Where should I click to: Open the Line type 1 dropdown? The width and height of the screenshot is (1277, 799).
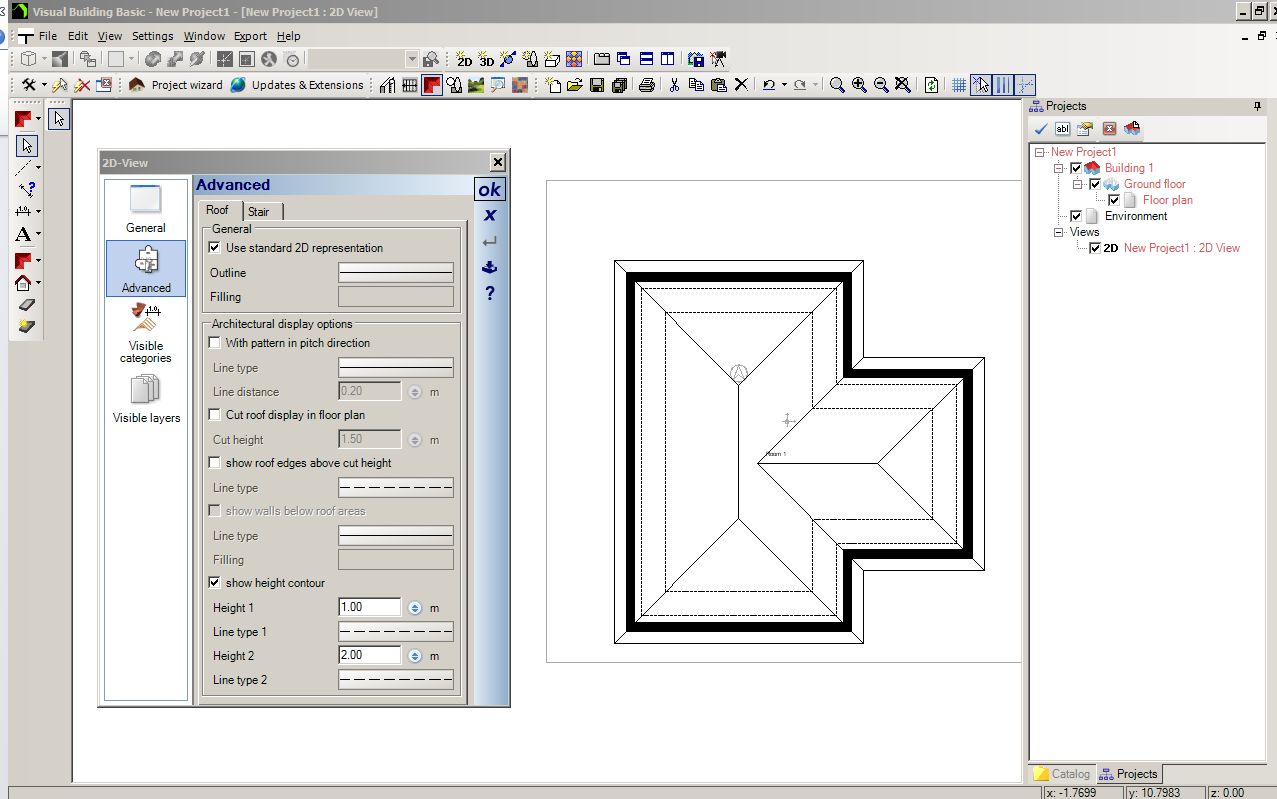click(x=396, y=632)
